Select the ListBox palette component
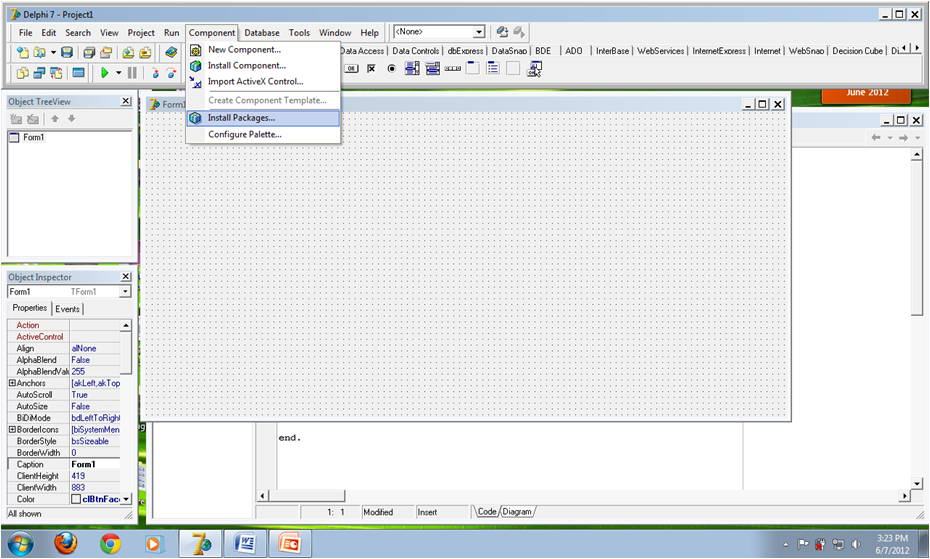930x559 pixels. coord(412,69)
